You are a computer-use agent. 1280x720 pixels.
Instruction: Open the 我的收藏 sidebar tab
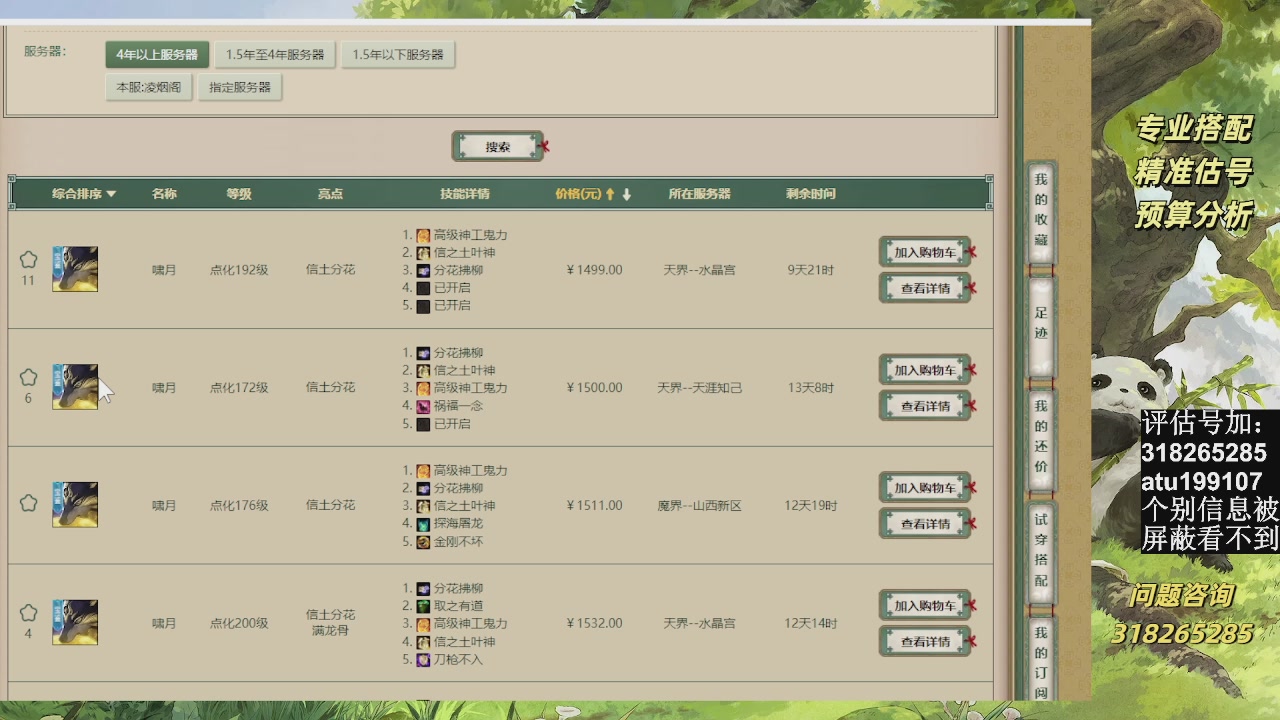1041,212
